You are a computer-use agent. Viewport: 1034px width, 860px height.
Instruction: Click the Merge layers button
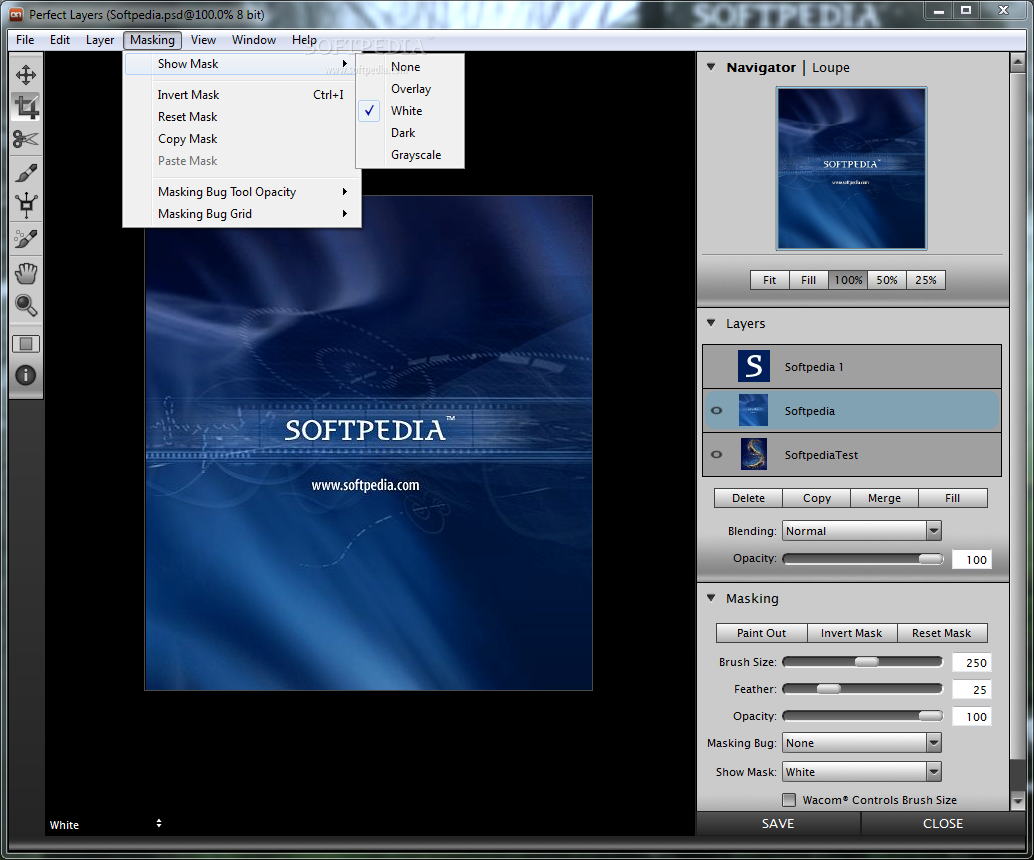[884, 498]
